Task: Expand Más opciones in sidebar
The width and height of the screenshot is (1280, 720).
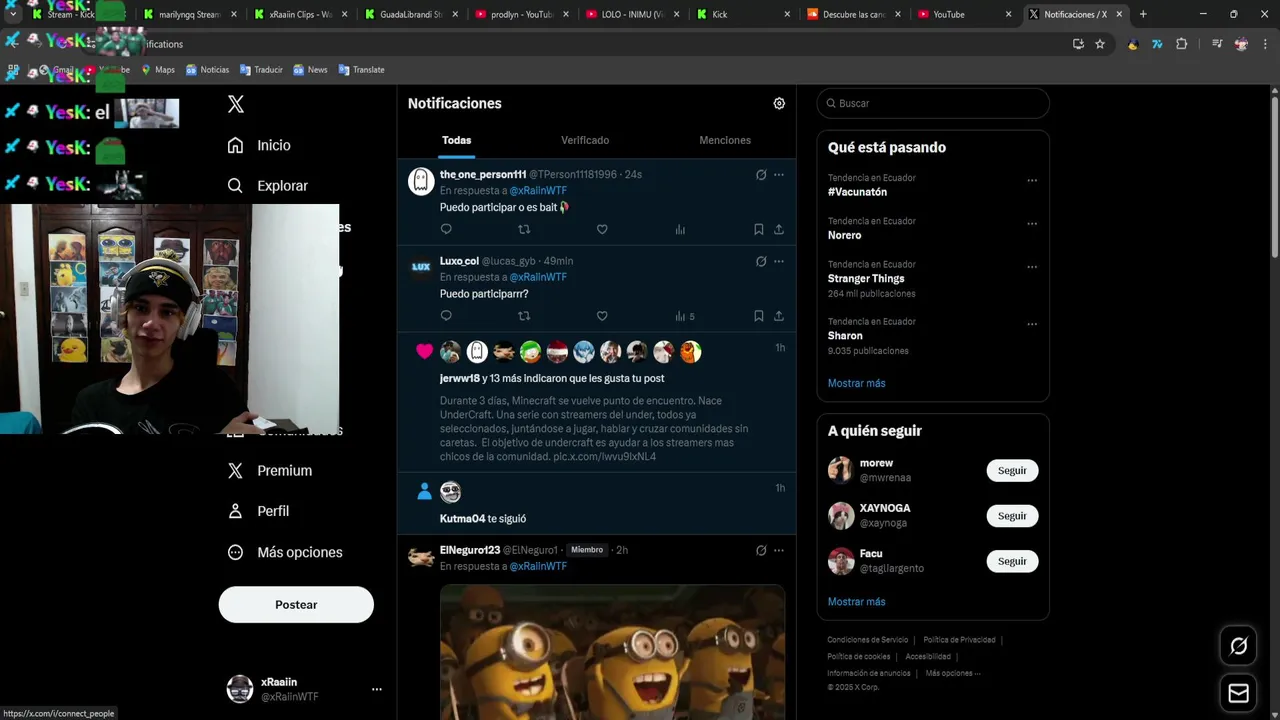Action: click(285, 552)
